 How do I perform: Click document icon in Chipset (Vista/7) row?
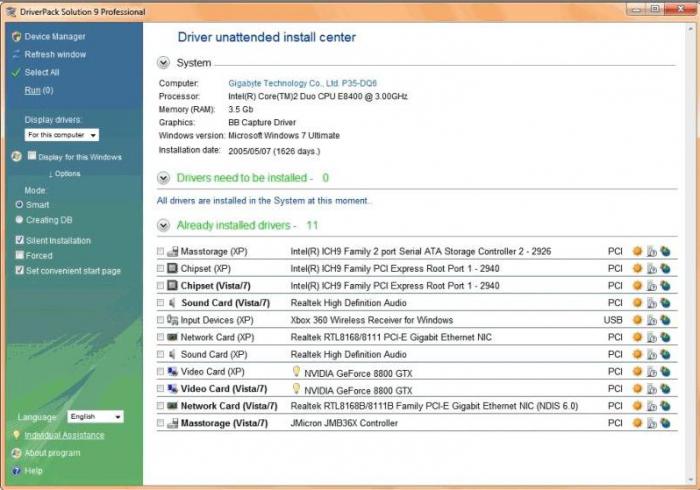click(652, 286)
